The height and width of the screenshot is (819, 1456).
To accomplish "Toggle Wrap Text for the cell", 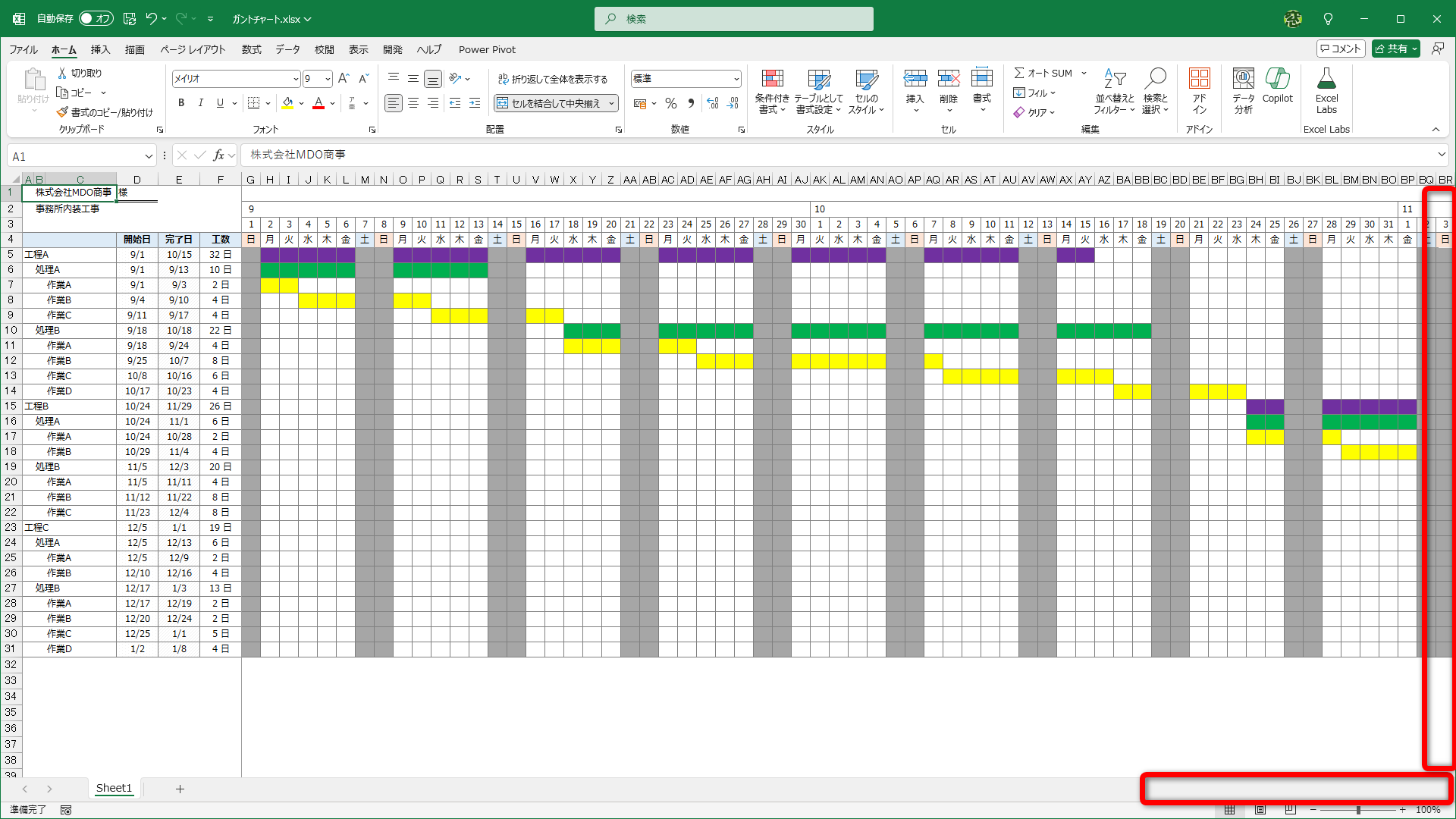I will [x=553, y=79].
